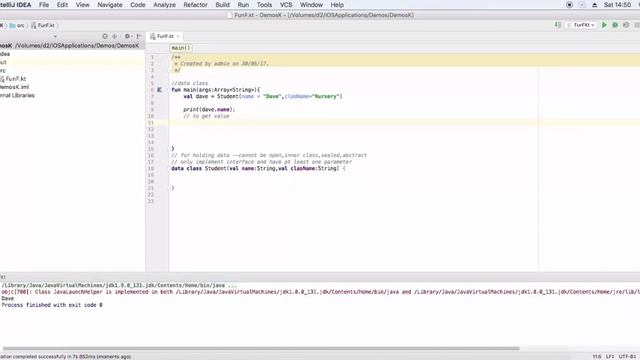Click FunF.kt in the navigation breadcrumb
This screenshot has height=360, width=640.
coord(43,25)
